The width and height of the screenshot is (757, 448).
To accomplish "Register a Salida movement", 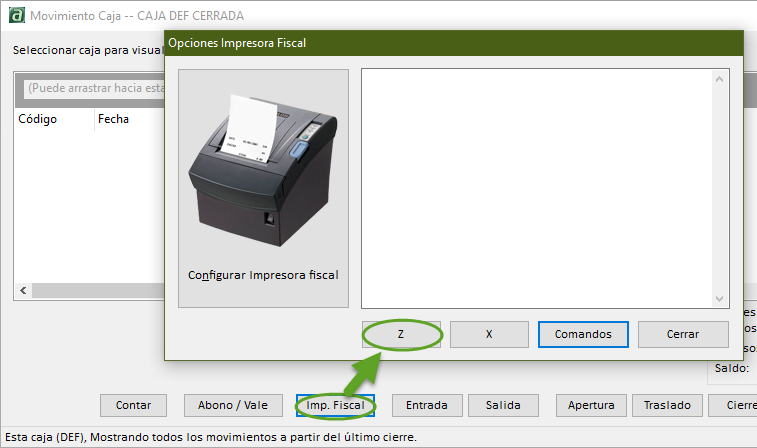I will coord(503,405).
